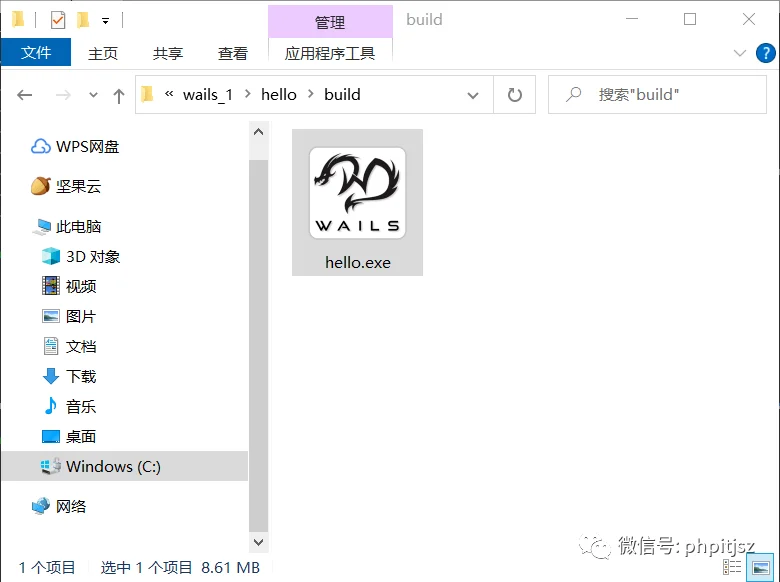Click the 搜索"build" search box

tap(657, 95)
